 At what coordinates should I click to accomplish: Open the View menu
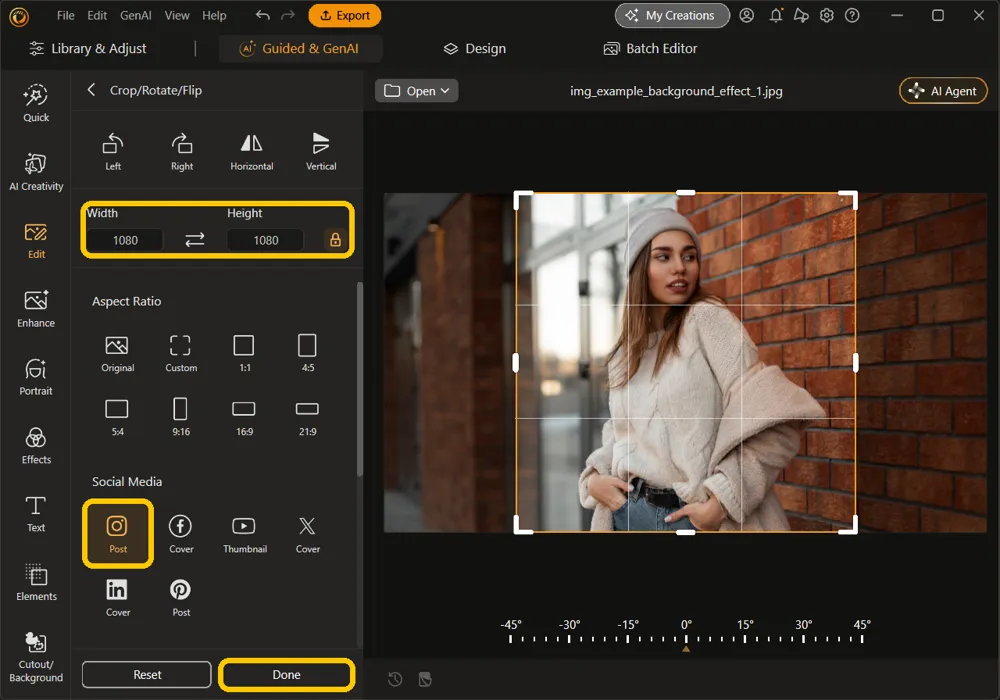point(177,15)
